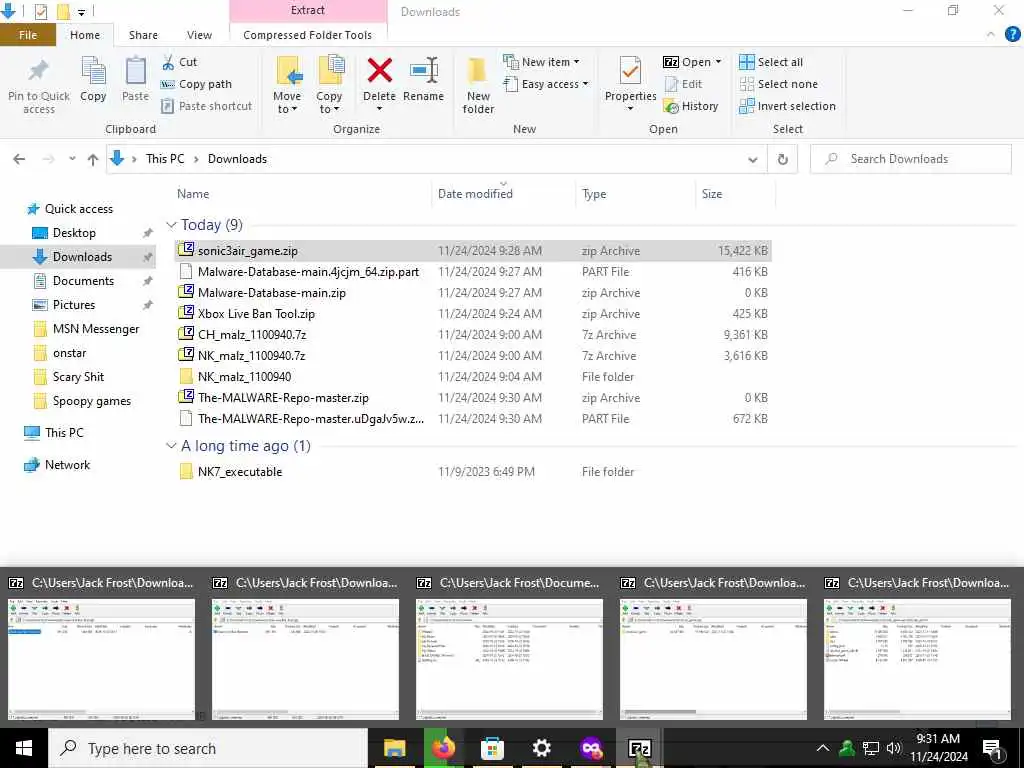Open the File menu tab
This screenshot has width=1024, height=768.
(x=27, y=35)
